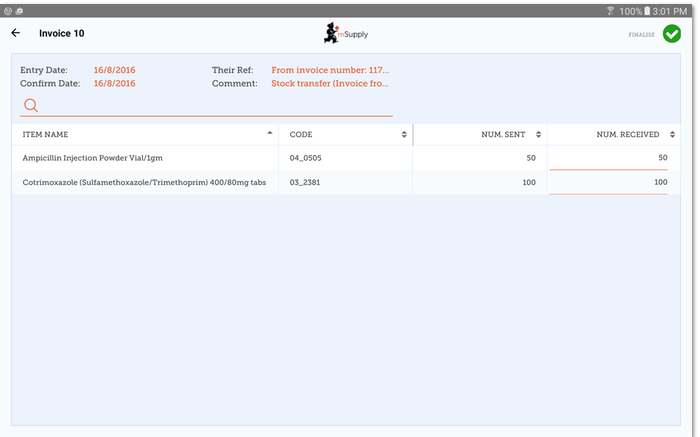The image size is (700, 437).
Task: Edit the Confirm Date value
Action: [x=115, y=84]
